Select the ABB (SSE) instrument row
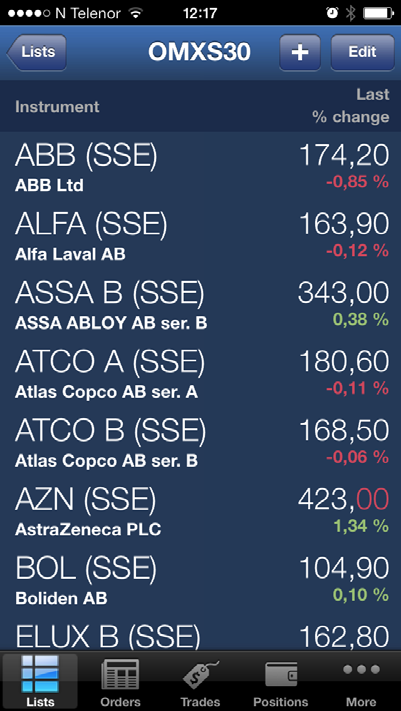The height and width of the screenshot is (711, 401). pos(200,166)
